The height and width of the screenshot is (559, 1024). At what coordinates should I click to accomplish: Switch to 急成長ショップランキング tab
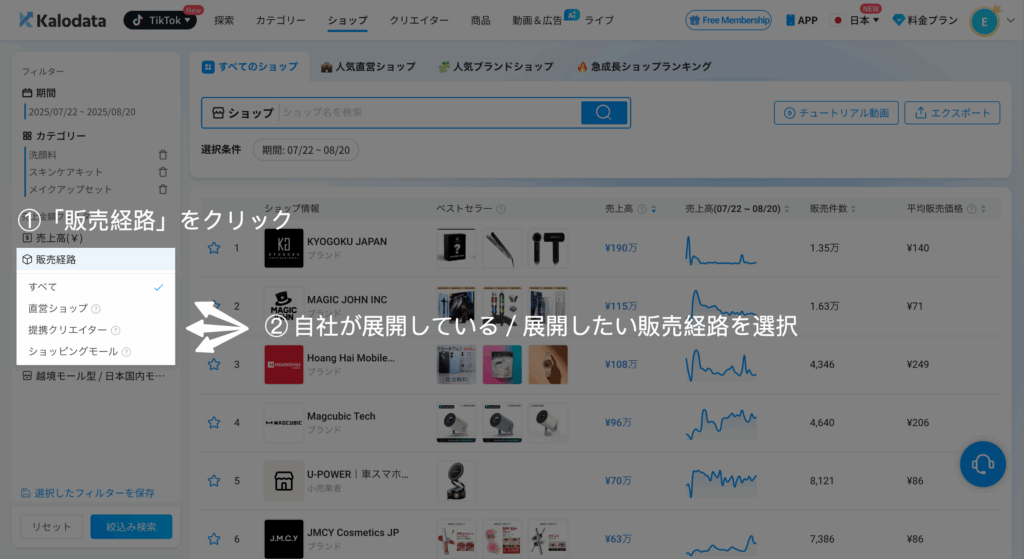[x=644, y=67]
